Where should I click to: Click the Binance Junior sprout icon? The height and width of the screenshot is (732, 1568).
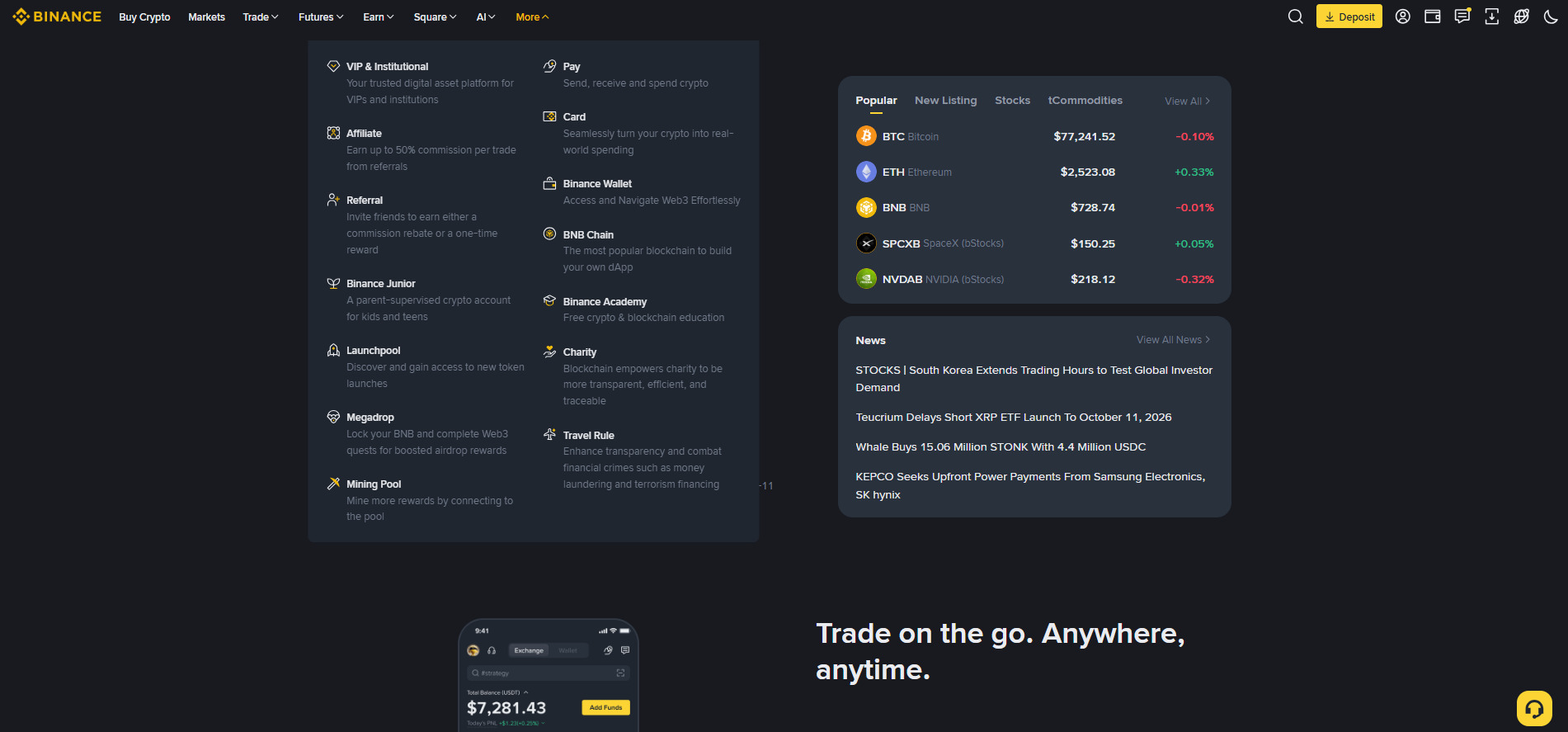point(333,283)
